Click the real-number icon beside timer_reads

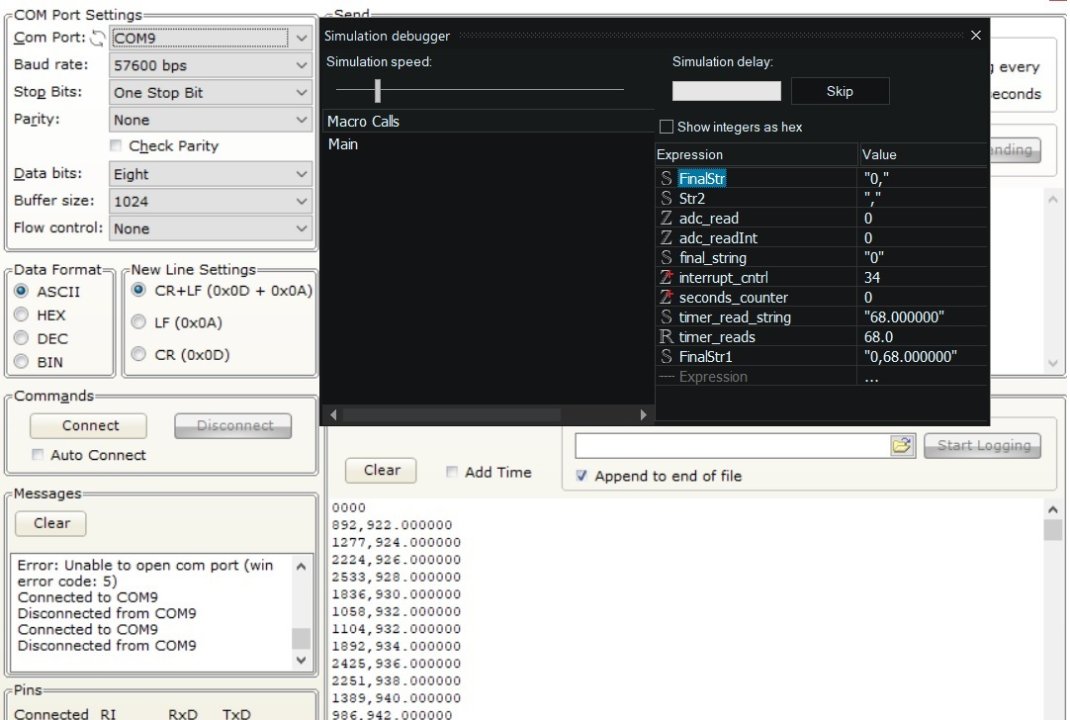tap(666, 336)
